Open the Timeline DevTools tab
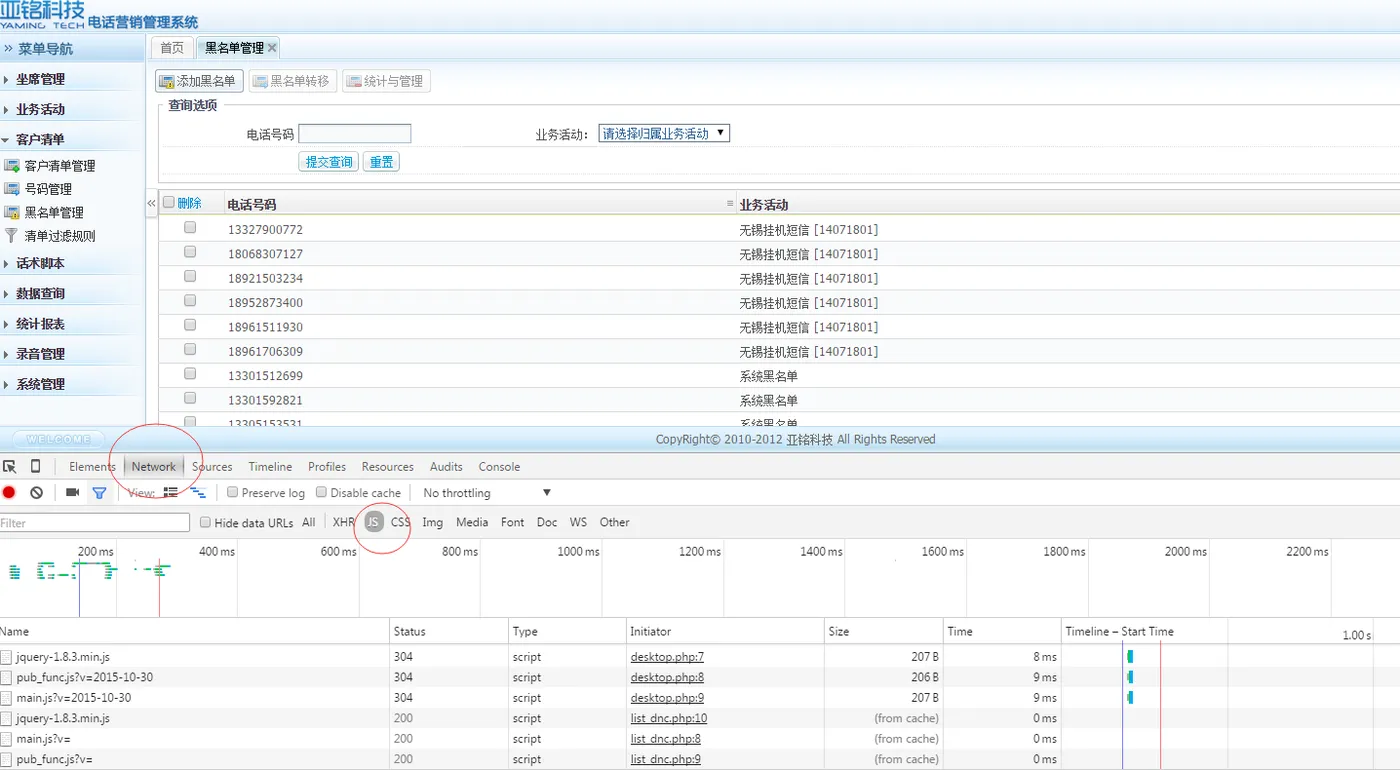This screenshot has height=770, width=1400. point(270,467)
